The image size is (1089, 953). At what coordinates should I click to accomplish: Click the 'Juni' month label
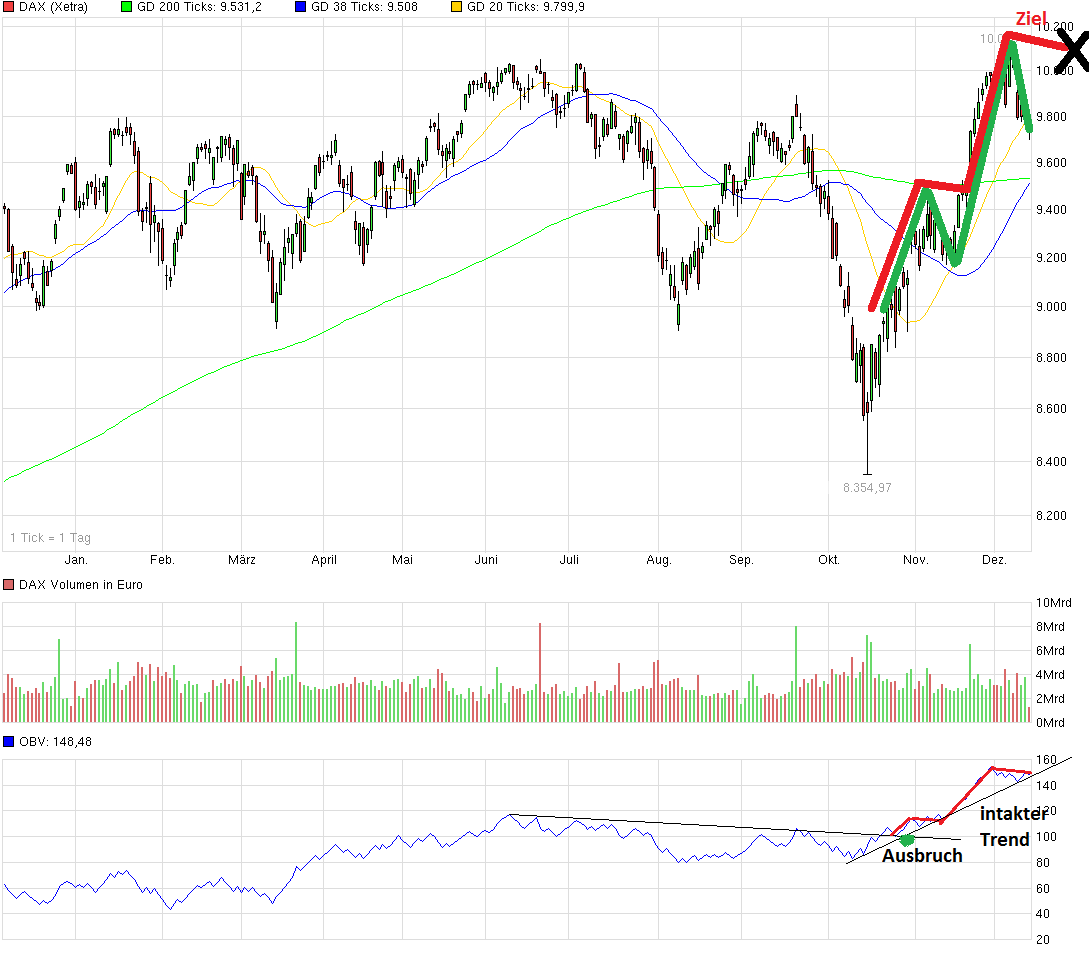click(x=485, y=560)
